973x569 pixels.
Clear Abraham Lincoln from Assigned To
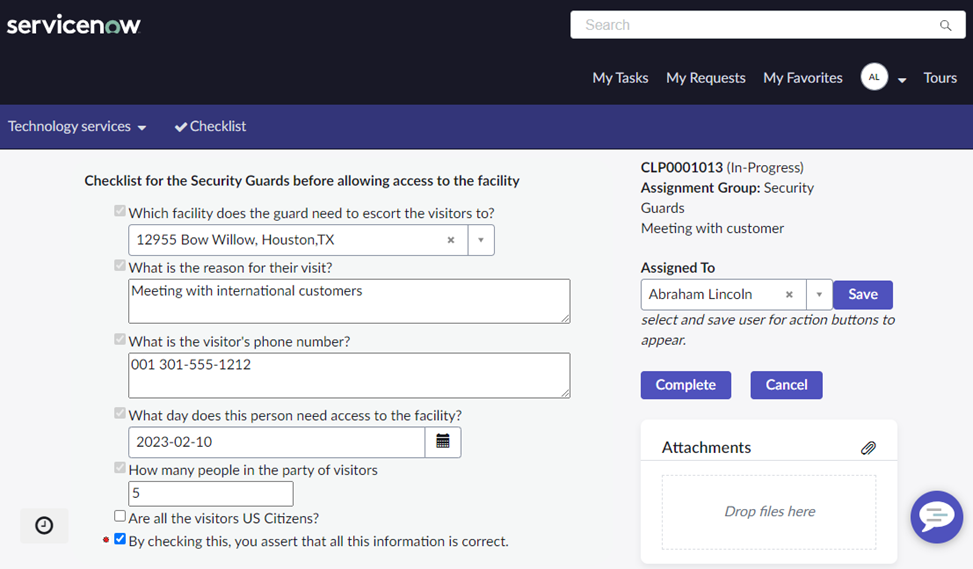789,295
